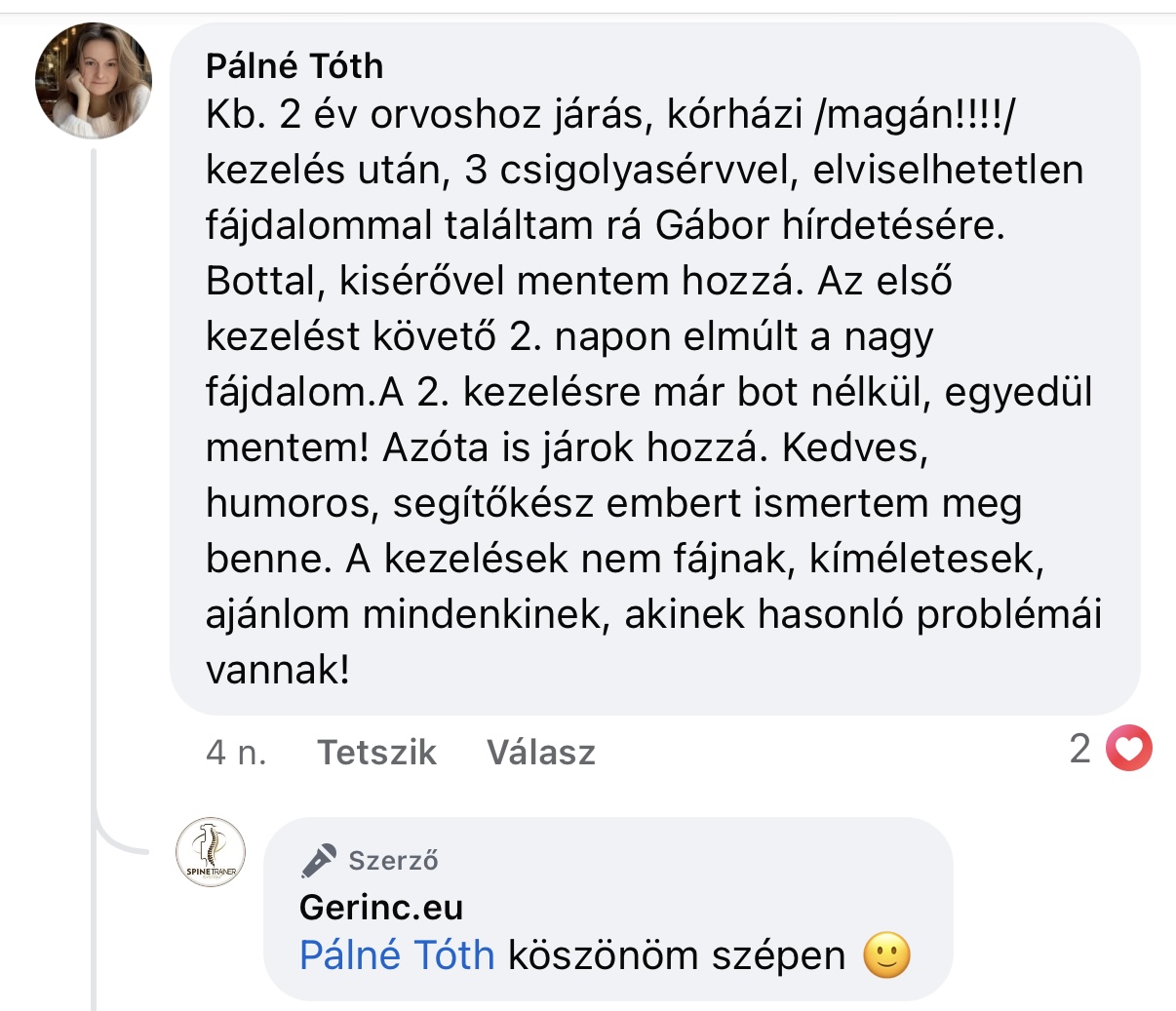The height and width of the screenshot is (1011, 1176).
Task: Click the 'Bottal, kisérővel' comment line
Action: click(x=355, y=282)
